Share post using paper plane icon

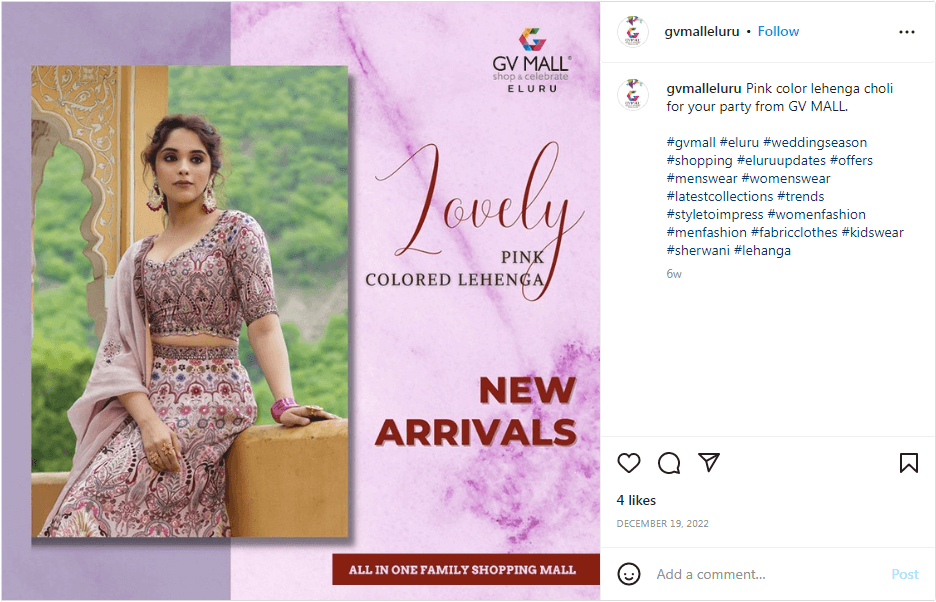(x=709, y=462)
